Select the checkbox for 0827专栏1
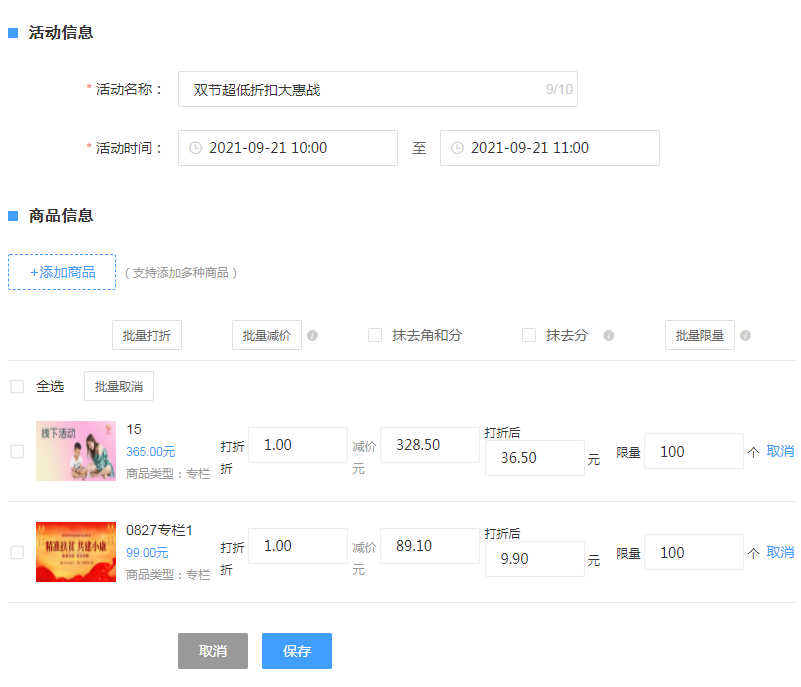The height and width of the screenshot is (687, 801). click(x=17, y=552)
